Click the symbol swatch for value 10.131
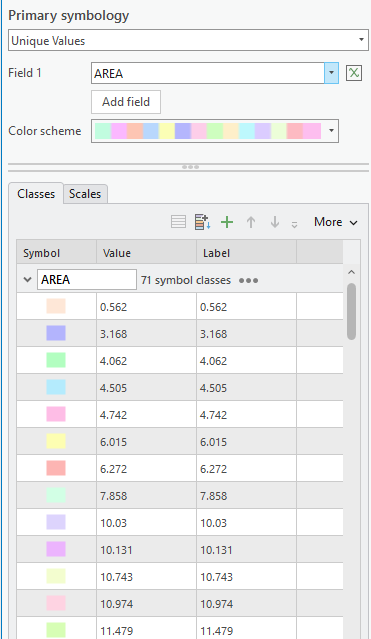 56,549
